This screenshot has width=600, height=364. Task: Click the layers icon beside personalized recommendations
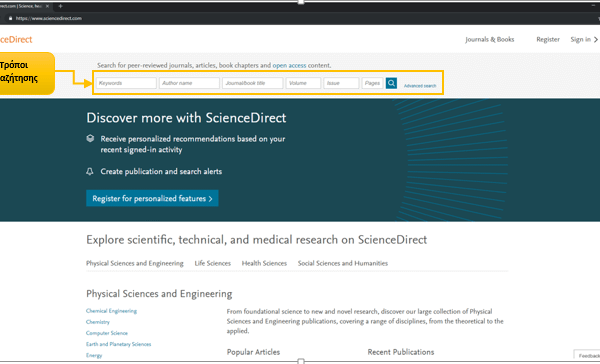pyautogui.click(x=90, y=138)
